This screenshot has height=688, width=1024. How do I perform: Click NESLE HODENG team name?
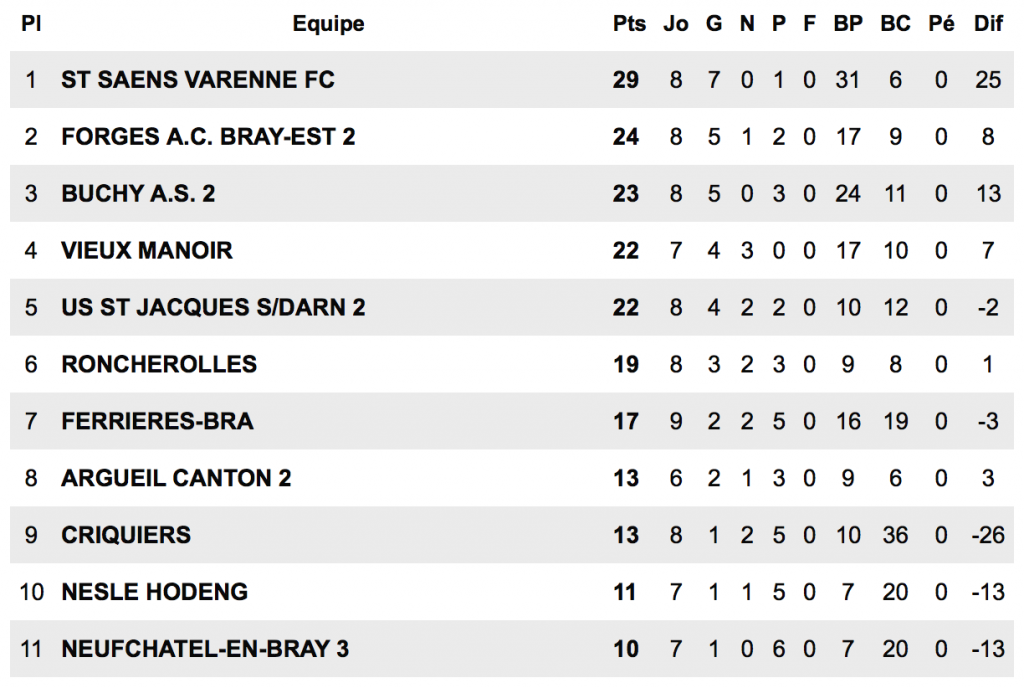(x=154, y=592)
